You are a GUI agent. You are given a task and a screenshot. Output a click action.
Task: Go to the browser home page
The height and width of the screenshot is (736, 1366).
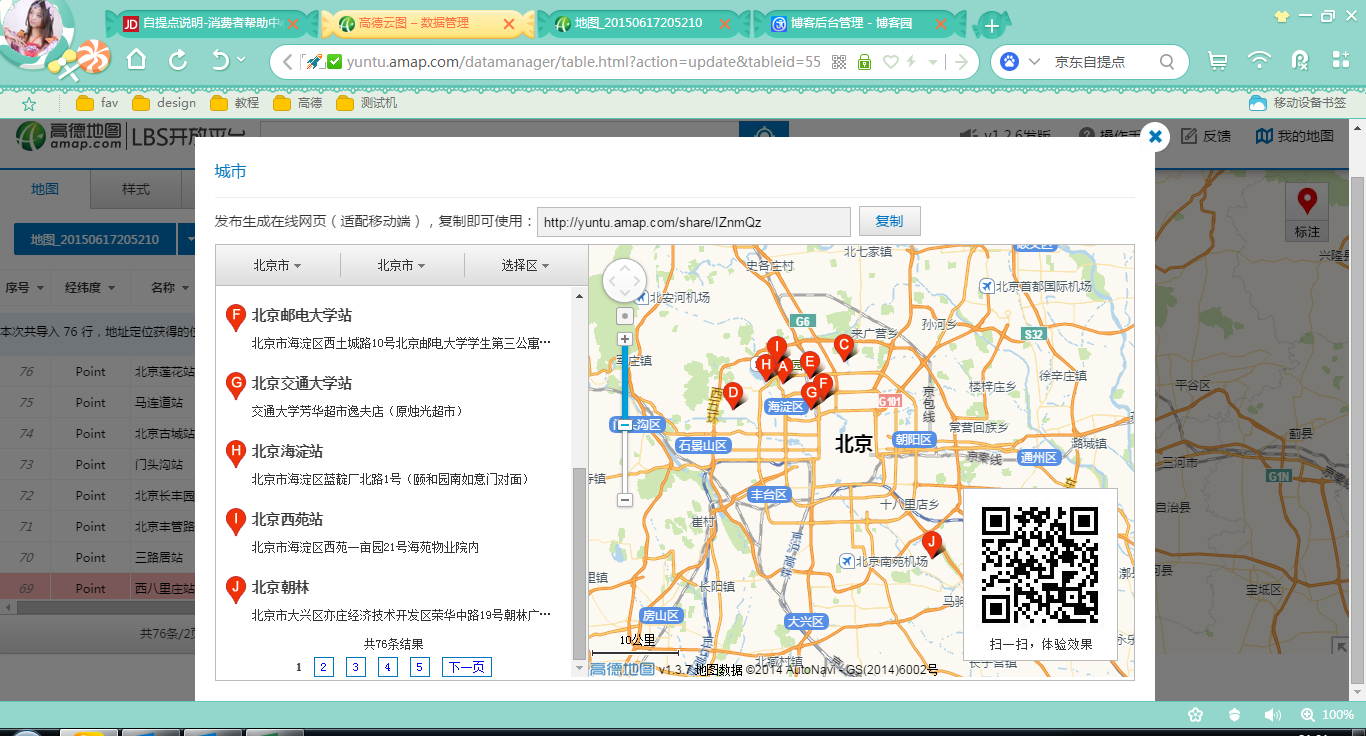coord(137,60)
